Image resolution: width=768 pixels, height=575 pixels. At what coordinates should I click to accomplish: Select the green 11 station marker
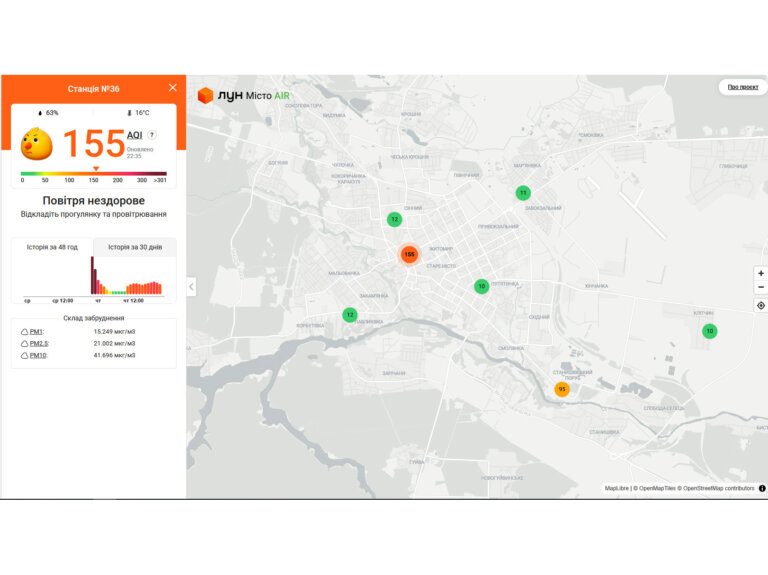point(523,193)
